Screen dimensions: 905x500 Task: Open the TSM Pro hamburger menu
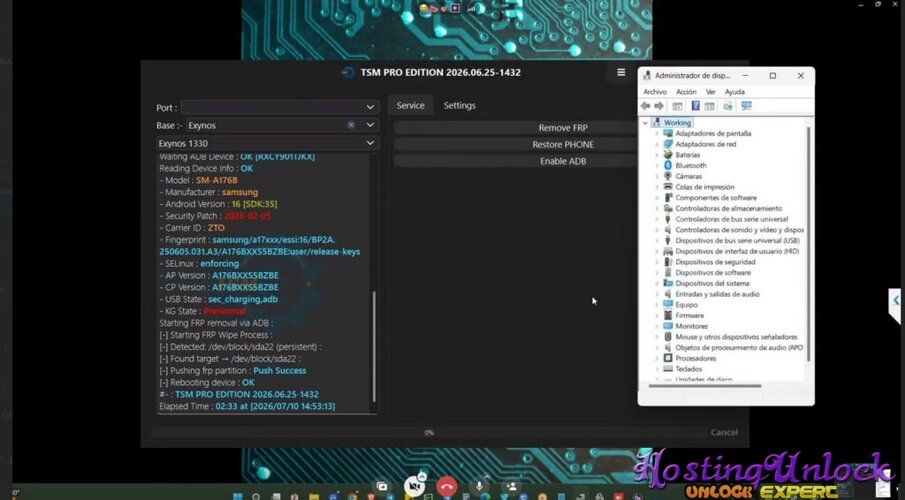pyautogui.click(x=621, y=72)
